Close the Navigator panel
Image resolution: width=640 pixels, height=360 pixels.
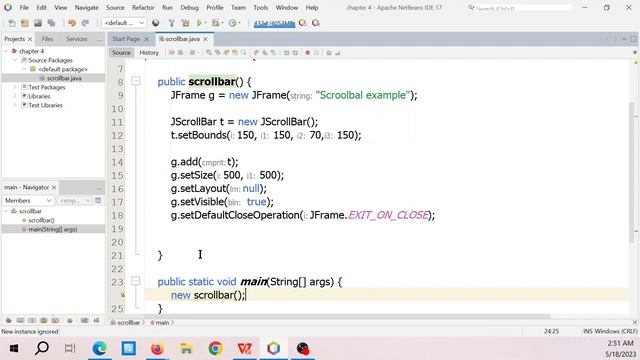coord(54,187)
